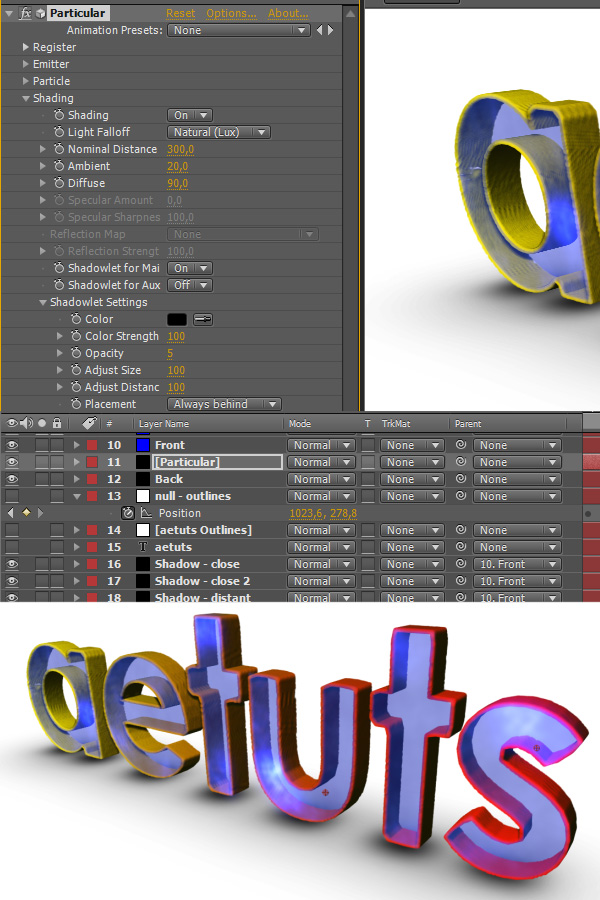The height and width of the screenshot is (900, 600).
Task: Reset the Particular effect
Action: pos(181,13)
